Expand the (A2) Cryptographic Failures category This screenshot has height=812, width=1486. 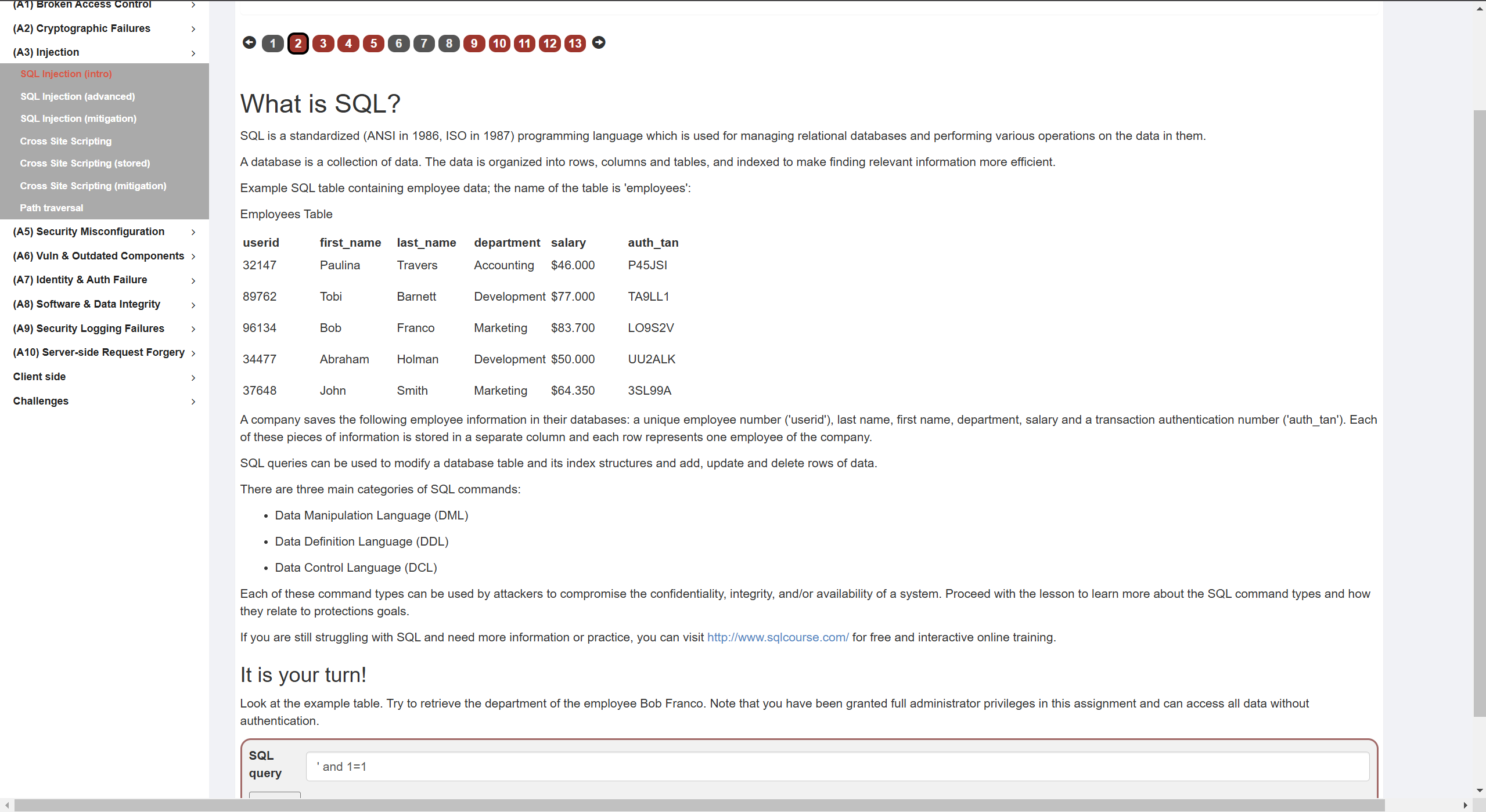tap(105, 28)
